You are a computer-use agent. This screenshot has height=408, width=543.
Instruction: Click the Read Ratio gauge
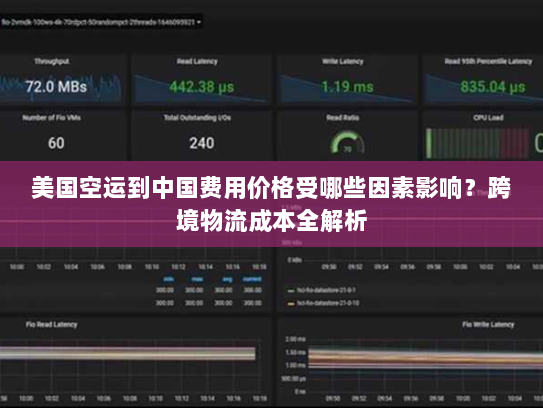pyautogui.click(x=347, y=142)
